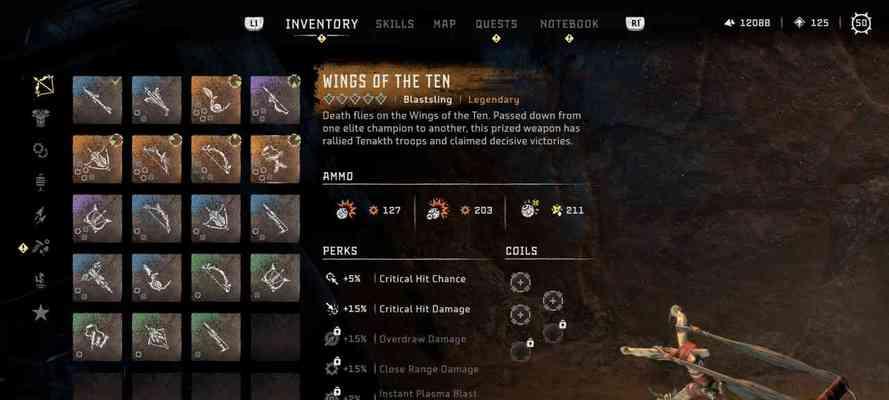Screen dimensions: 889x400
Task: Click the metal shards counter 12088
Action: [x=748, y=23]
